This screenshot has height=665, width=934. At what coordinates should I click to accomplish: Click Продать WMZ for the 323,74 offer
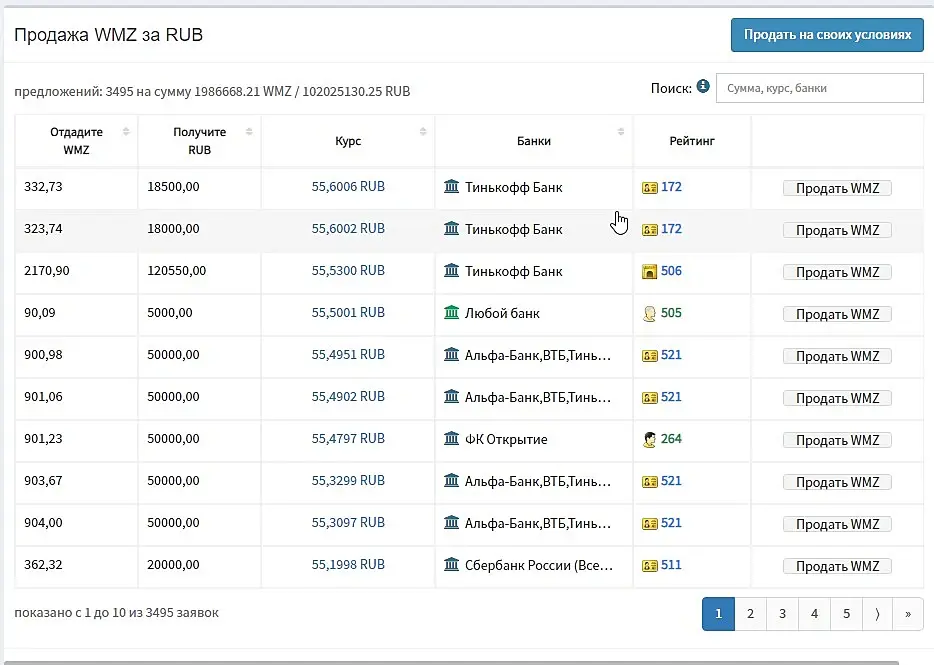[837, 229]
